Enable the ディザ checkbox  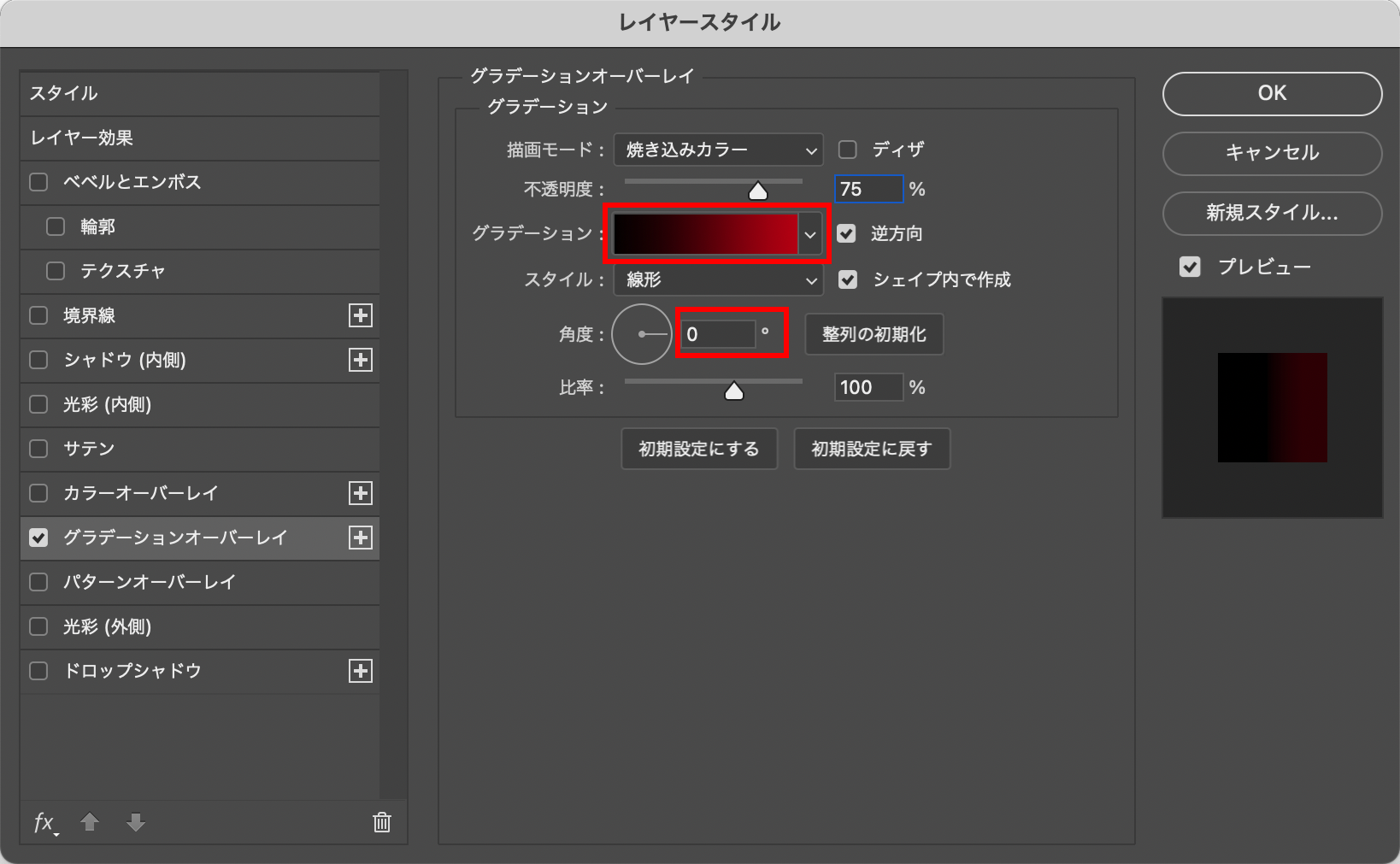coord(848,150)
